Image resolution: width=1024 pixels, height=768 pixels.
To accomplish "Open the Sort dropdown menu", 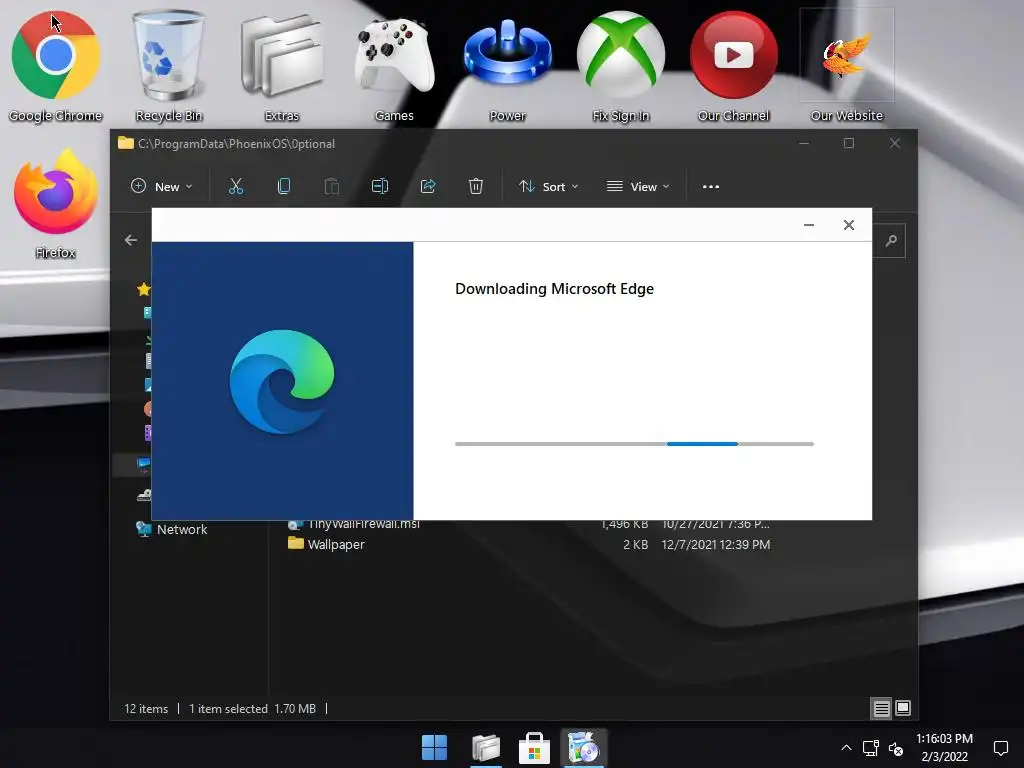I will pos(549,187).
